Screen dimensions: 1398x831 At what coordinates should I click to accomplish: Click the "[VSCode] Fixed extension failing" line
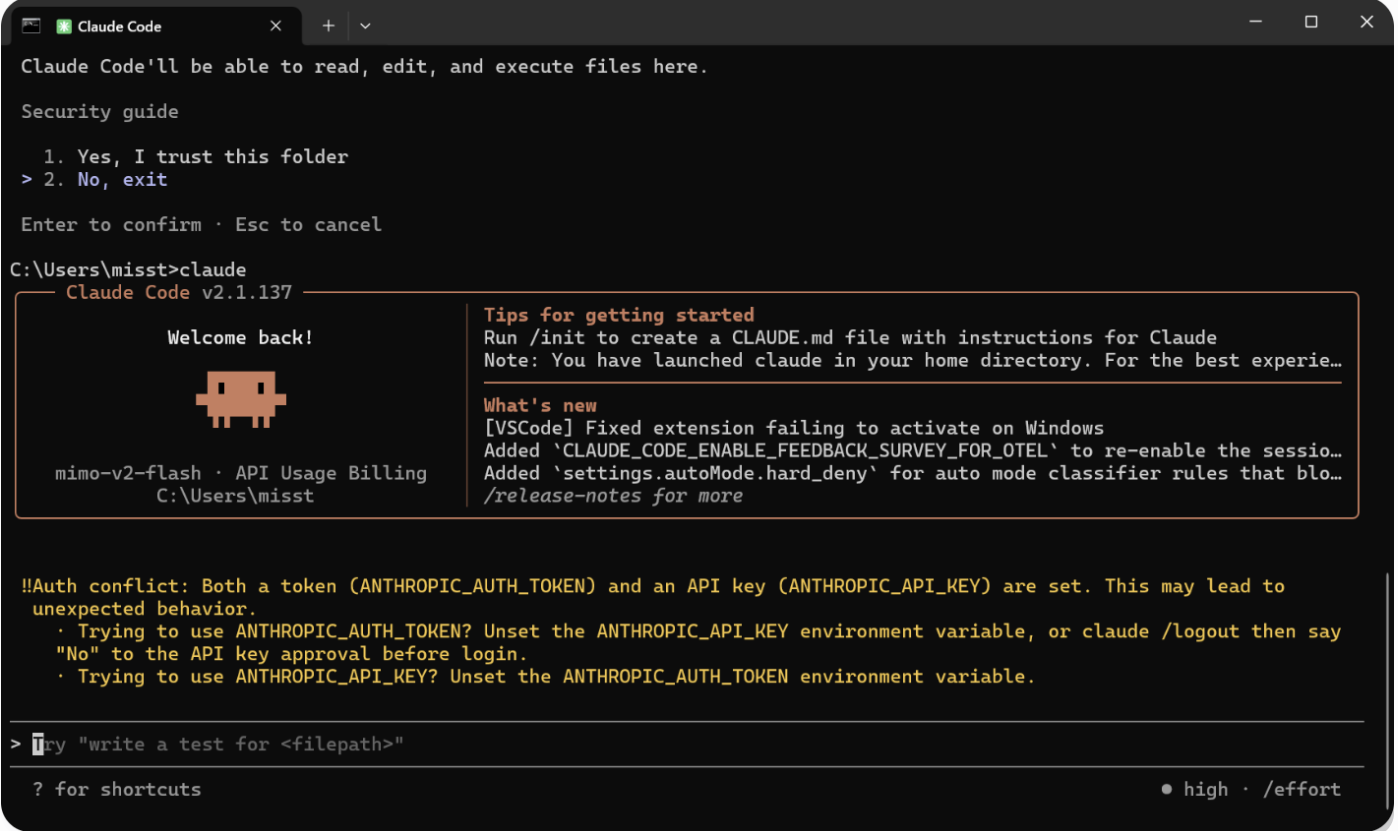pos(794,428)
